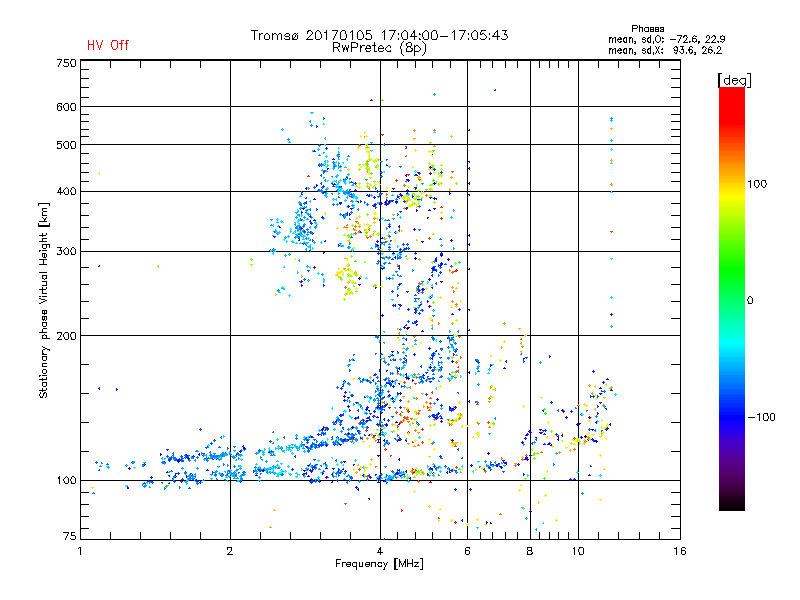800x600 pixels.
Task: Click the 200 height axis label
Action: pyautogui.click(x=66, y=336)
